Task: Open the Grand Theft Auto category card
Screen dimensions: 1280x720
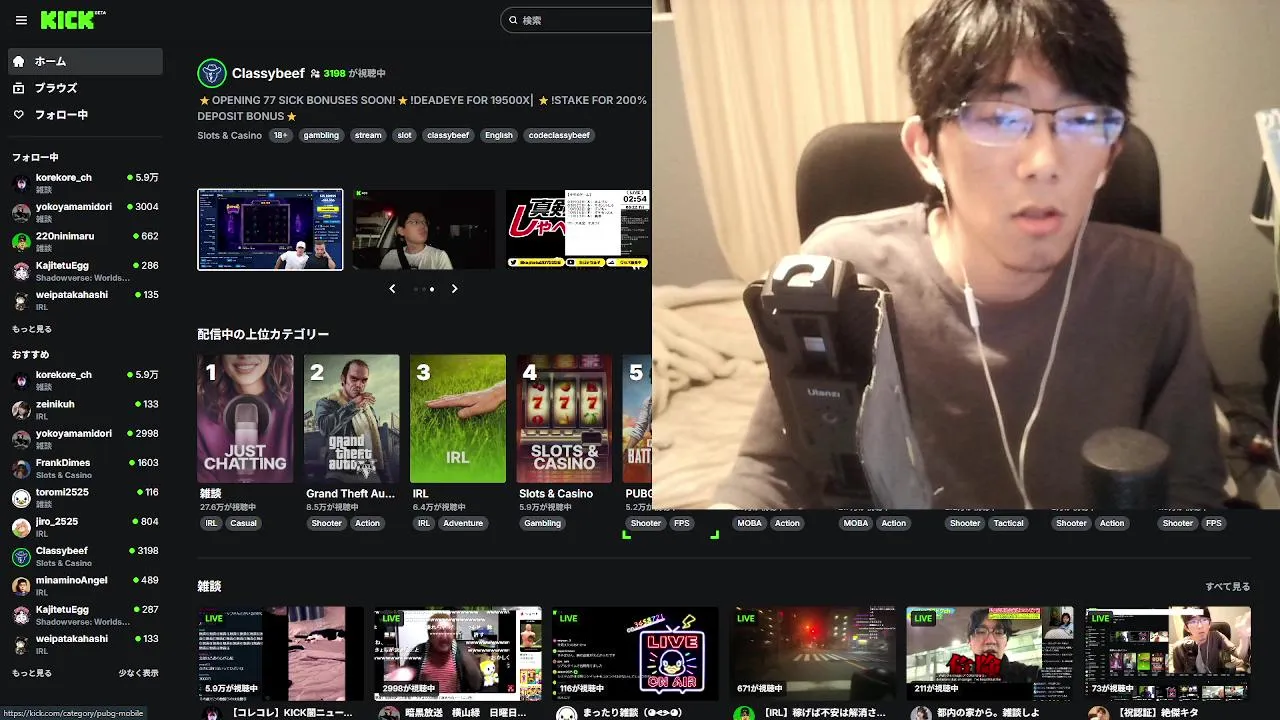Action: tap(352, 418)
